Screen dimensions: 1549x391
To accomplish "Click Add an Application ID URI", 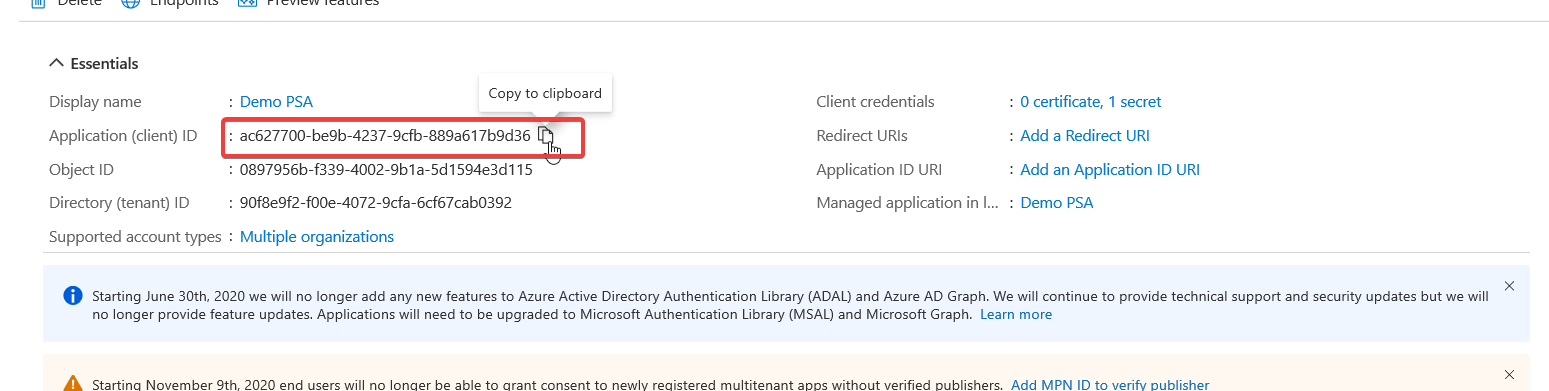I will tap(1110, 170).
